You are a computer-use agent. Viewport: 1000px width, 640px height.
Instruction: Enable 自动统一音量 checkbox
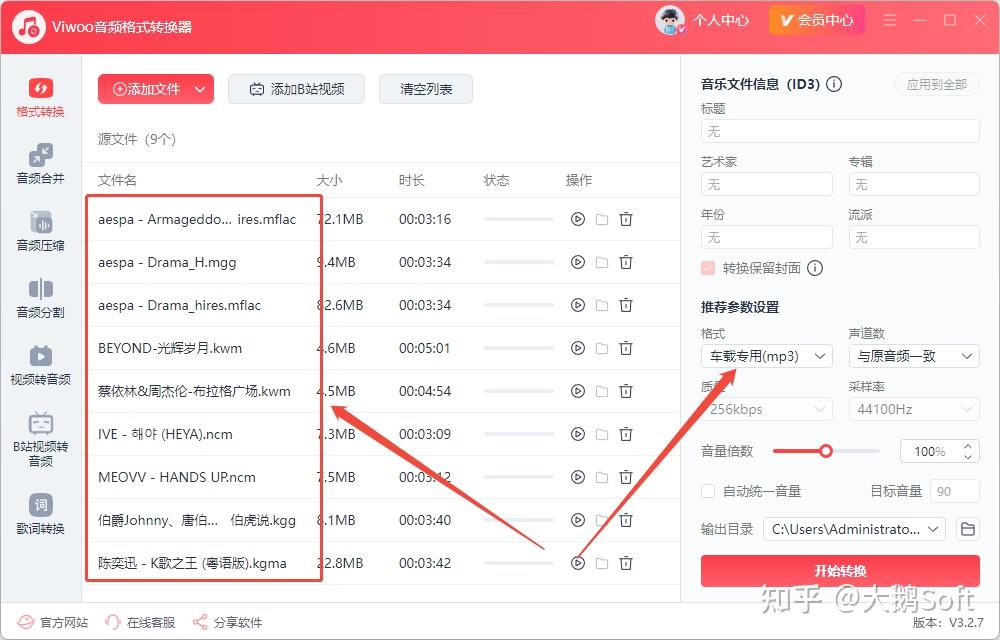pos(708,491)
